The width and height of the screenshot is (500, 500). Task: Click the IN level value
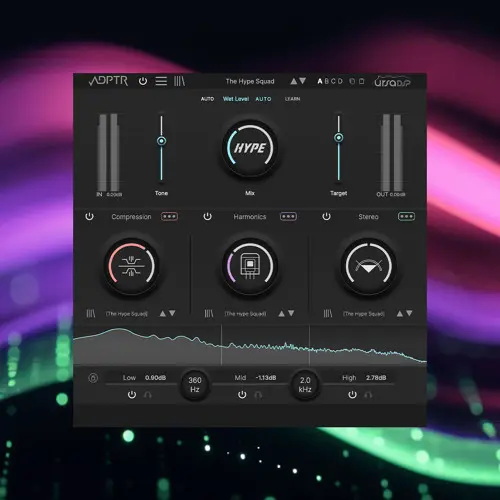pos(114,194)
